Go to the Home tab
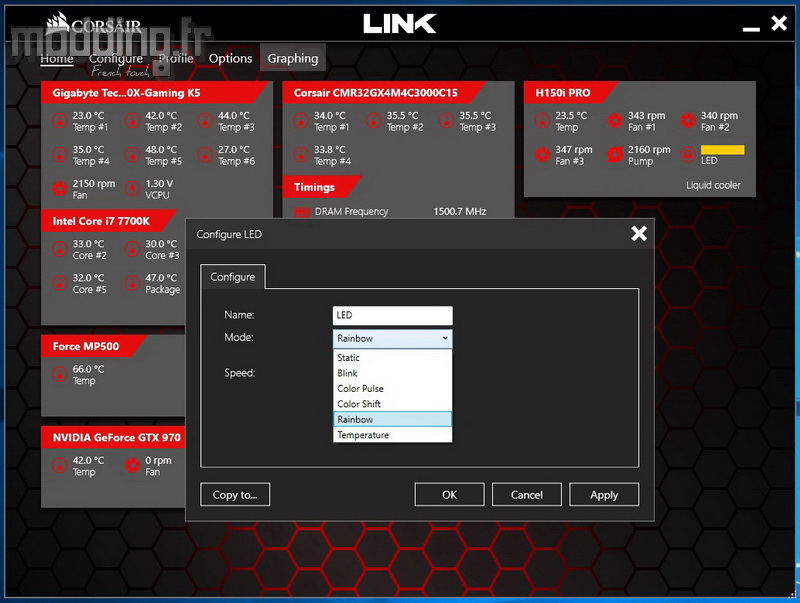800x603 pixels. tap(57, 59)
